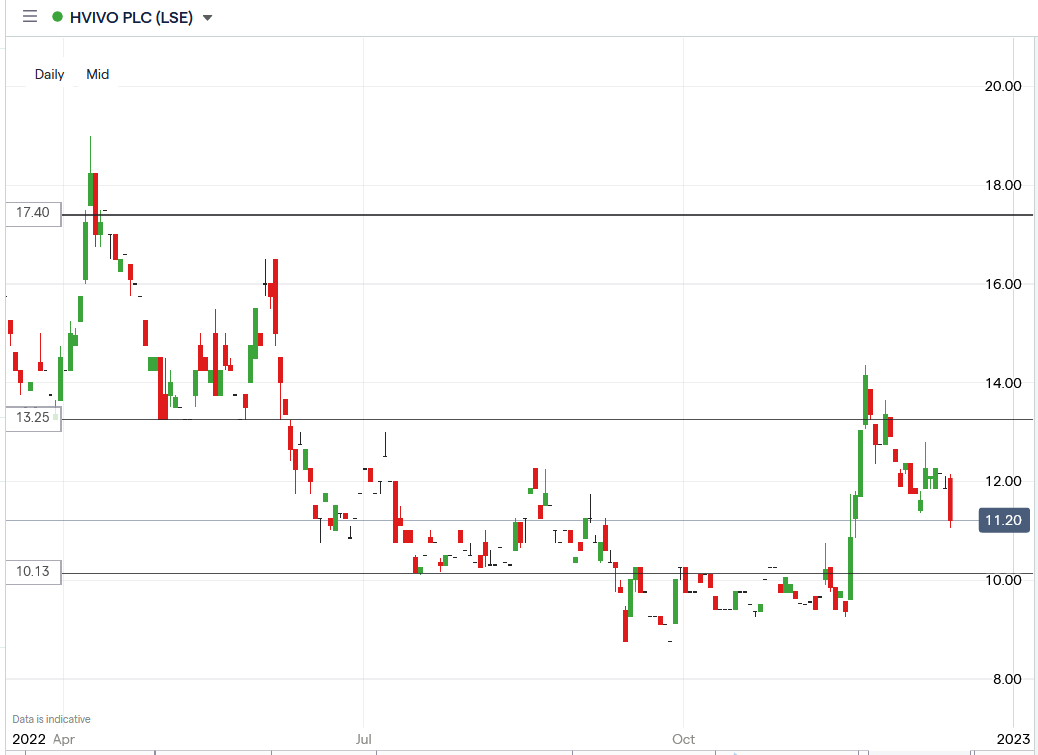This screenshot has width=1038, height=755.
Task: Click the Data is indicative notice
Action: point(51,719)
